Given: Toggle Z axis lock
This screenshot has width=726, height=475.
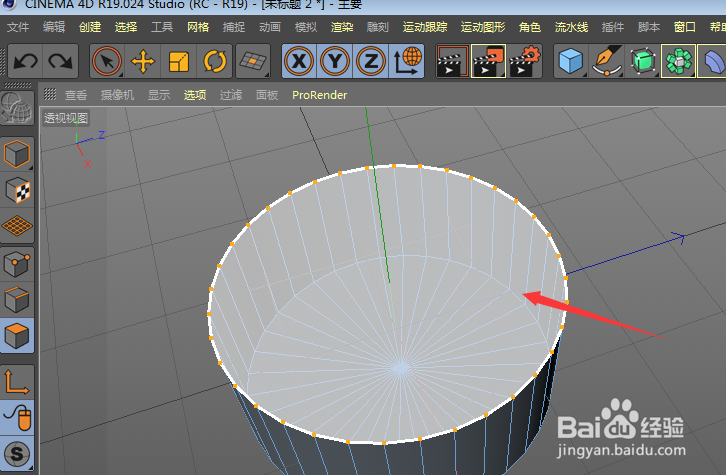Looking at the screenshot, I should [x=371, y=61].
